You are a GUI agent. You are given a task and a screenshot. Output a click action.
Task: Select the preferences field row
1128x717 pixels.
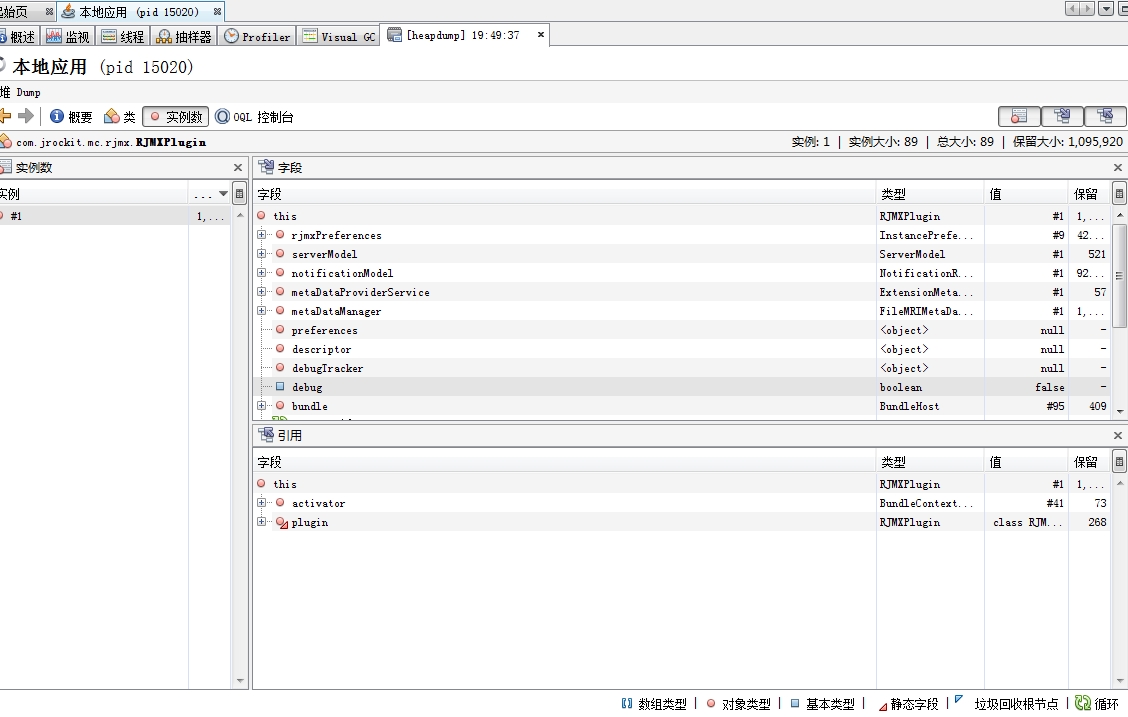[682, 330]
